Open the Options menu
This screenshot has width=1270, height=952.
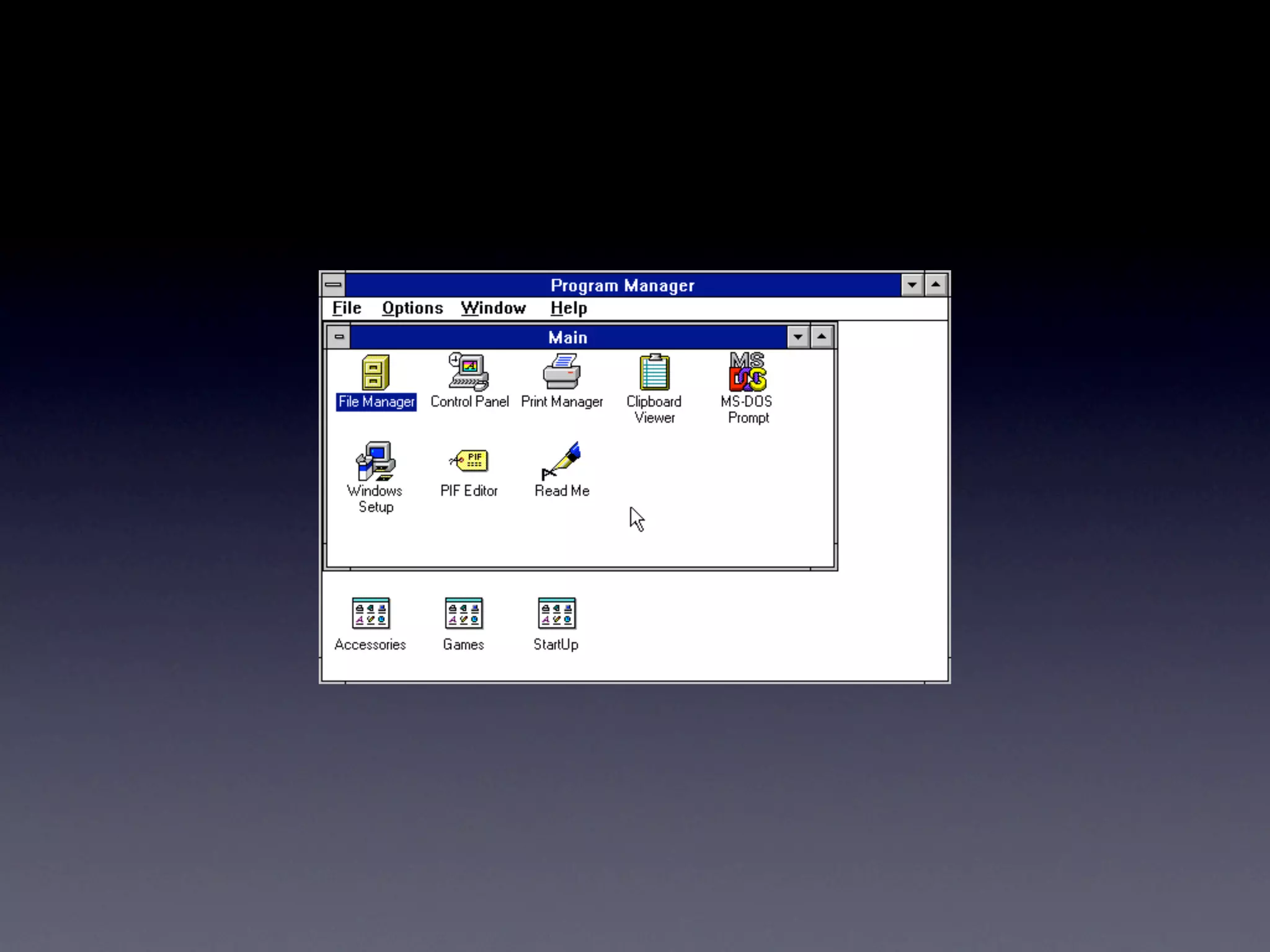coord(412,308)
